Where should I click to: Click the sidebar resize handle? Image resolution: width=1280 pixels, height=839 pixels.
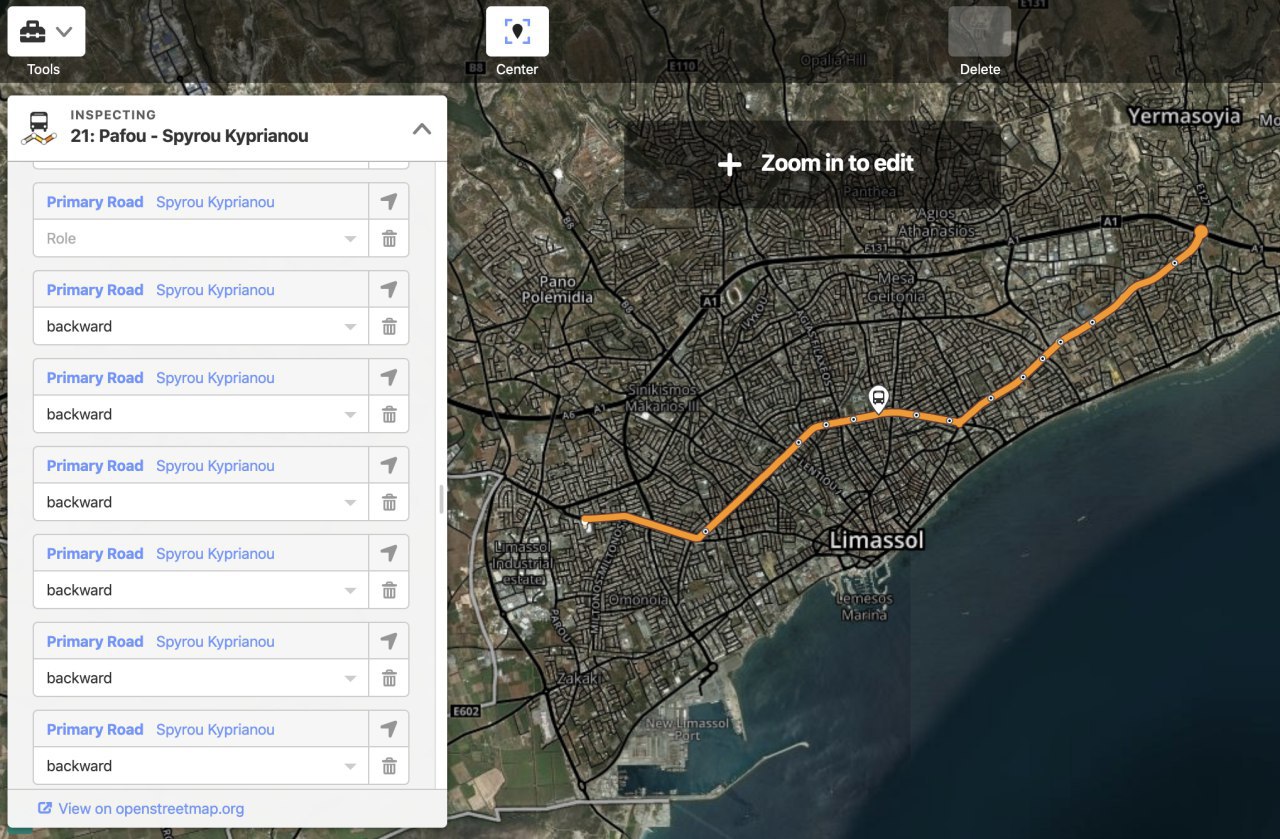[441, 499]
